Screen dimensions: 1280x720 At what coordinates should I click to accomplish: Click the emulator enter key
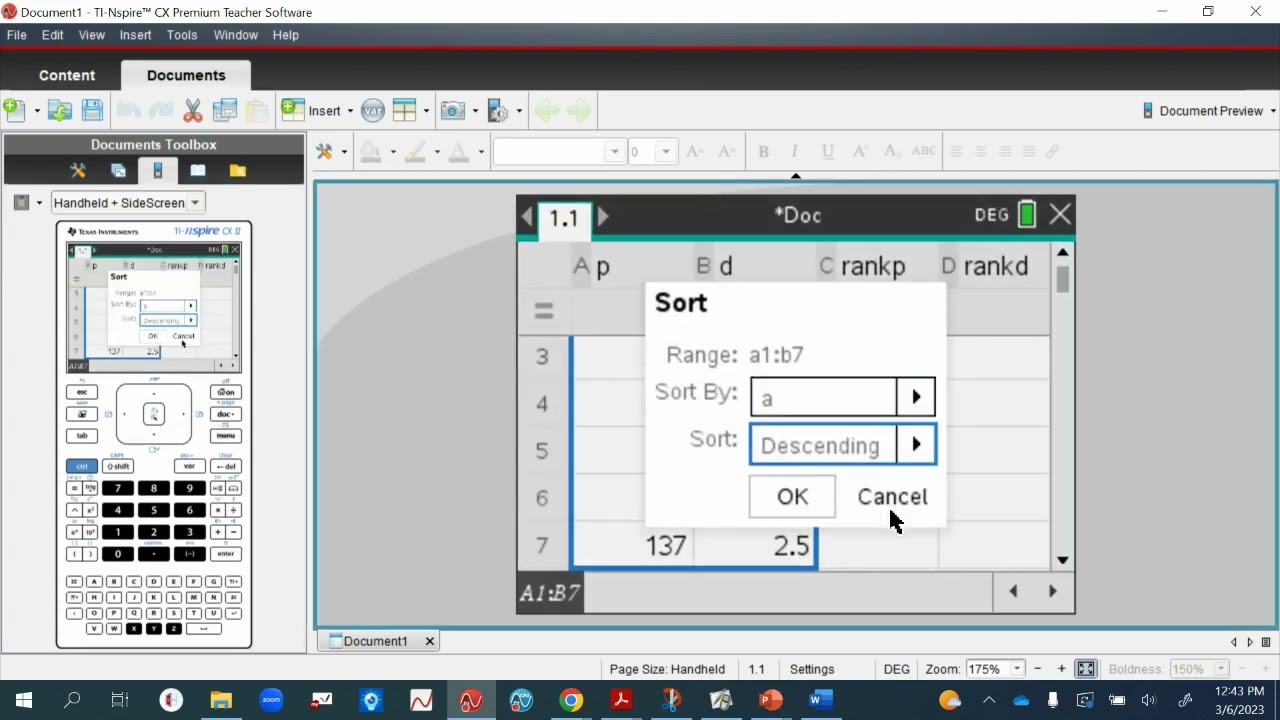pyautogui.click(x=225, y=554)
